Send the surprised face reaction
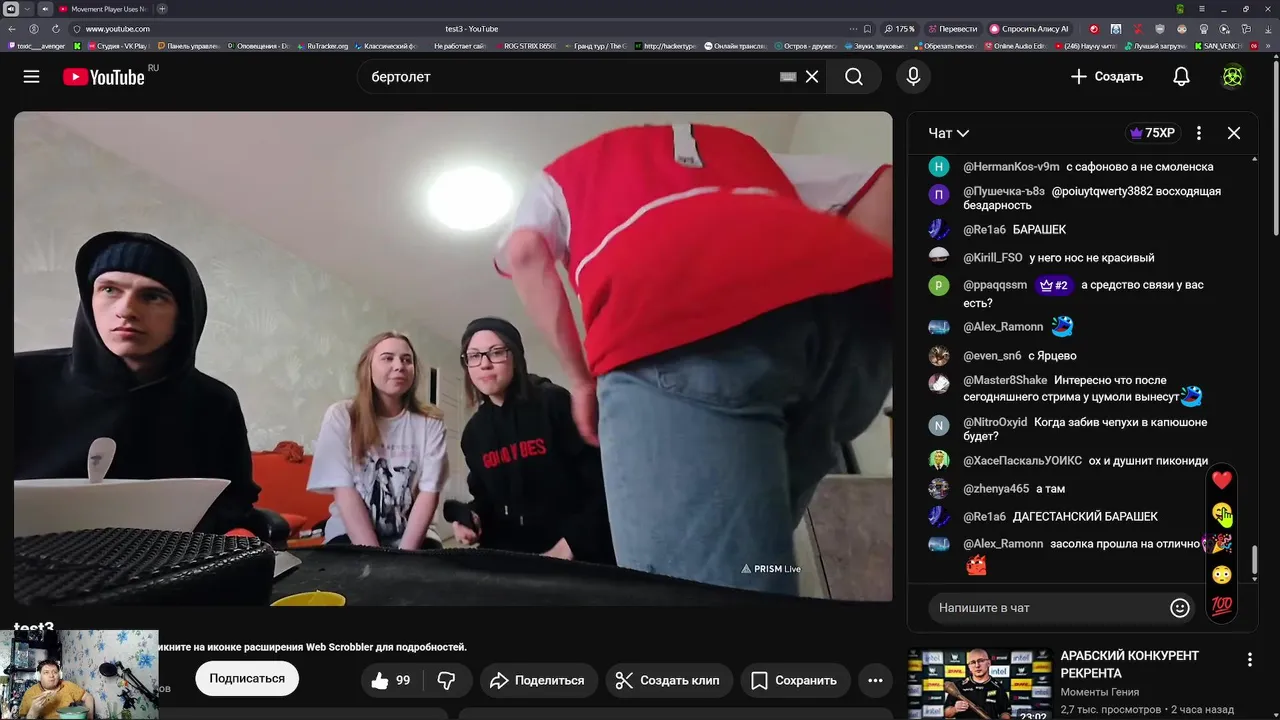Image resolution: width=1280 pixels, height=720 pixels. click(1222, 575)
